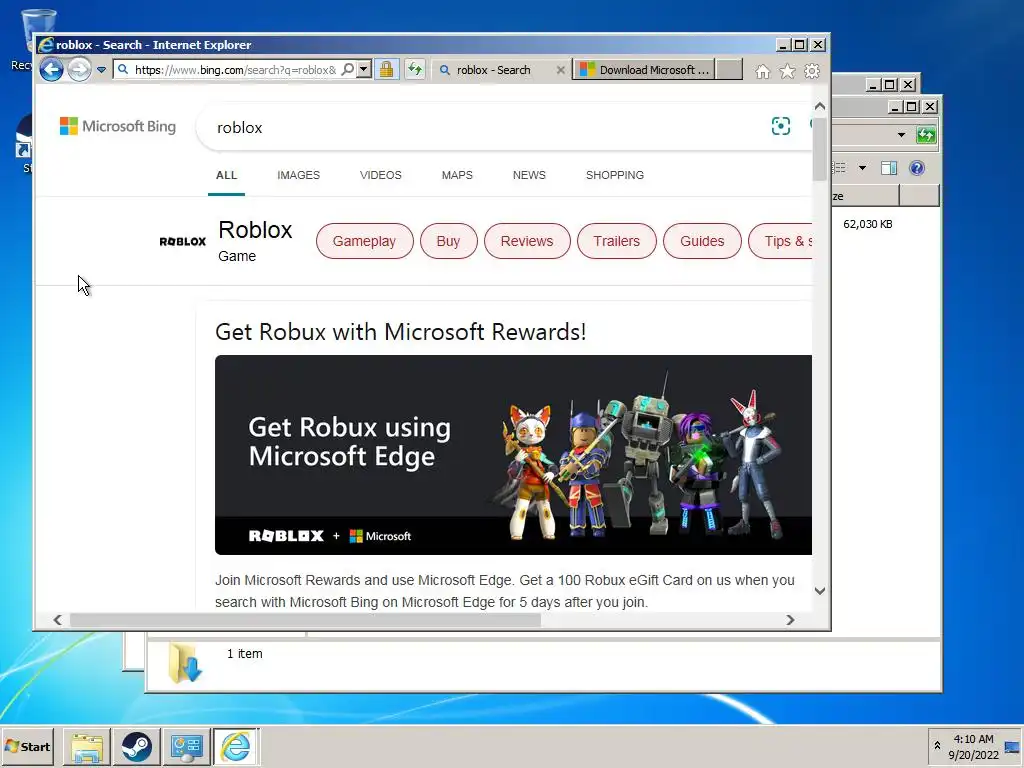Switch to VIDEOS results
Image resolution: width=1024 pixels, height=768 pixels.
click(381, 175)
